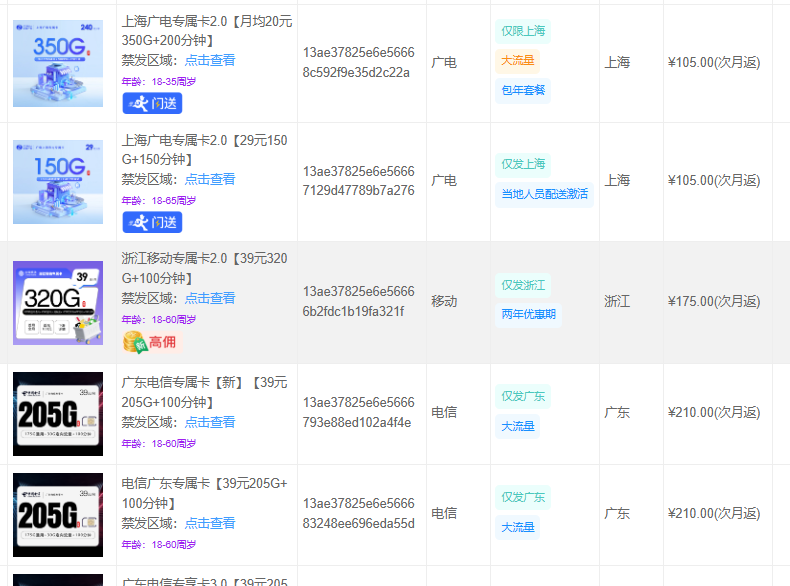This screenshot has width=790, height=586.
Task: Click 上海 region cell in 350G row
Action: pyautogui.click(x=617, y=62)
